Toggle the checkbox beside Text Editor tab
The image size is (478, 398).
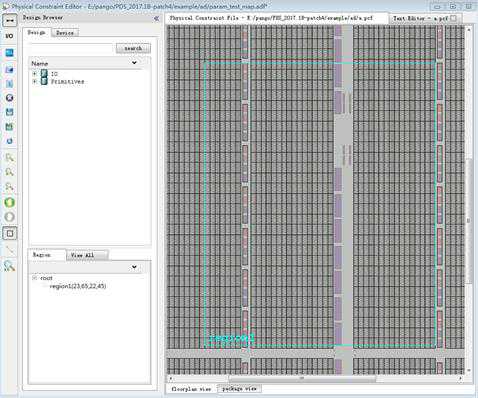point(453,18)
